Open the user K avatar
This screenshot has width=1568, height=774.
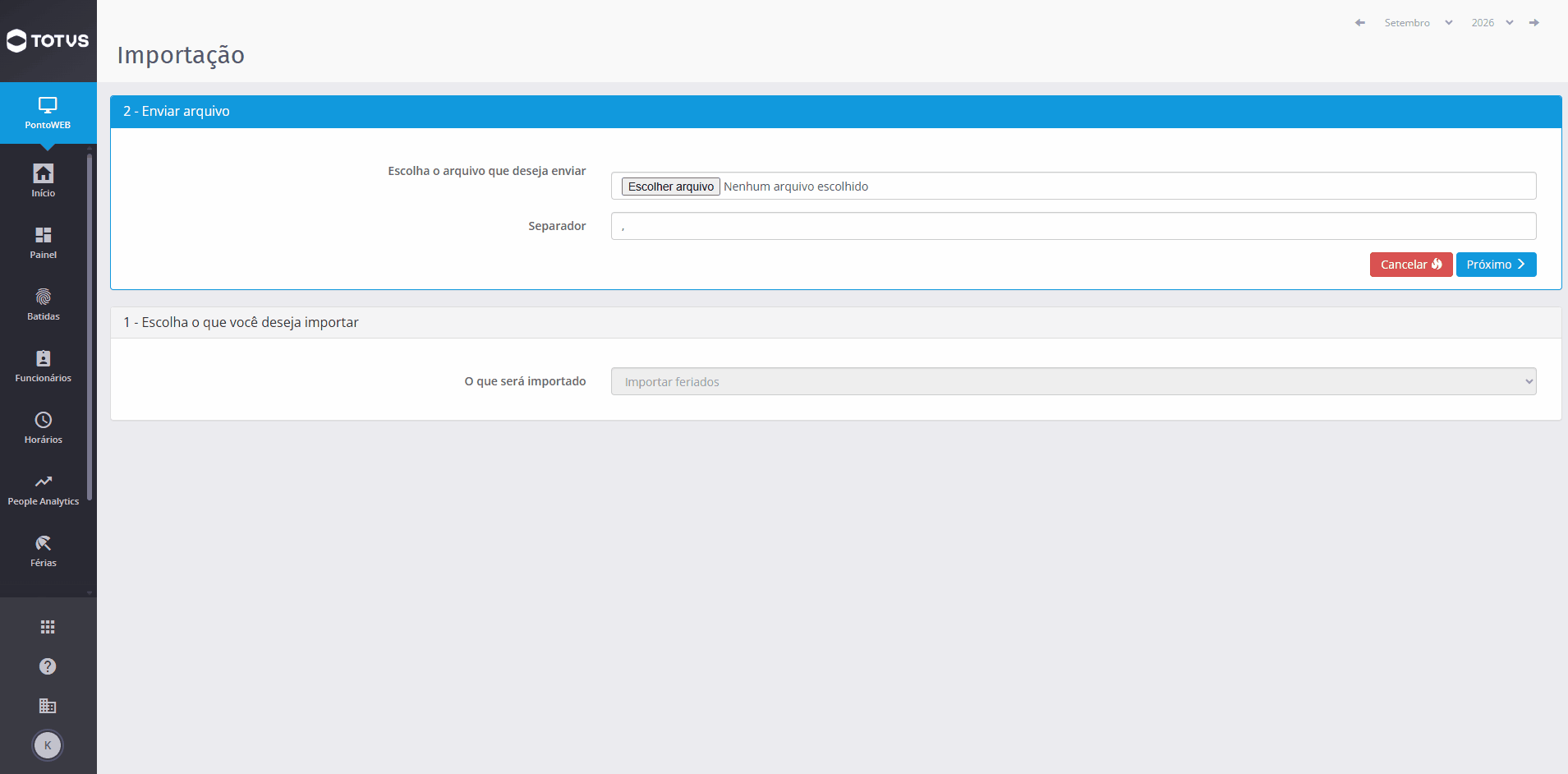48,745
